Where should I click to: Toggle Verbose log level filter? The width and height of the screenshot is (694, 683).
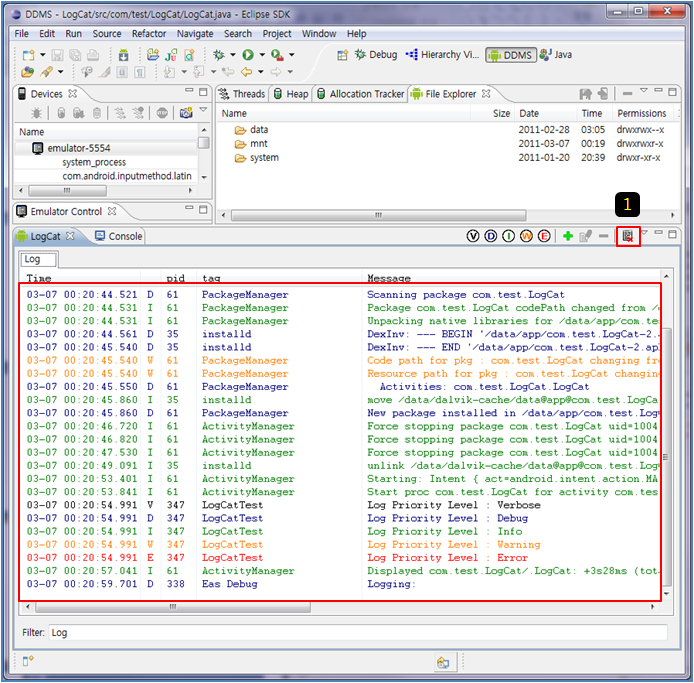click(x=472, y=236)
